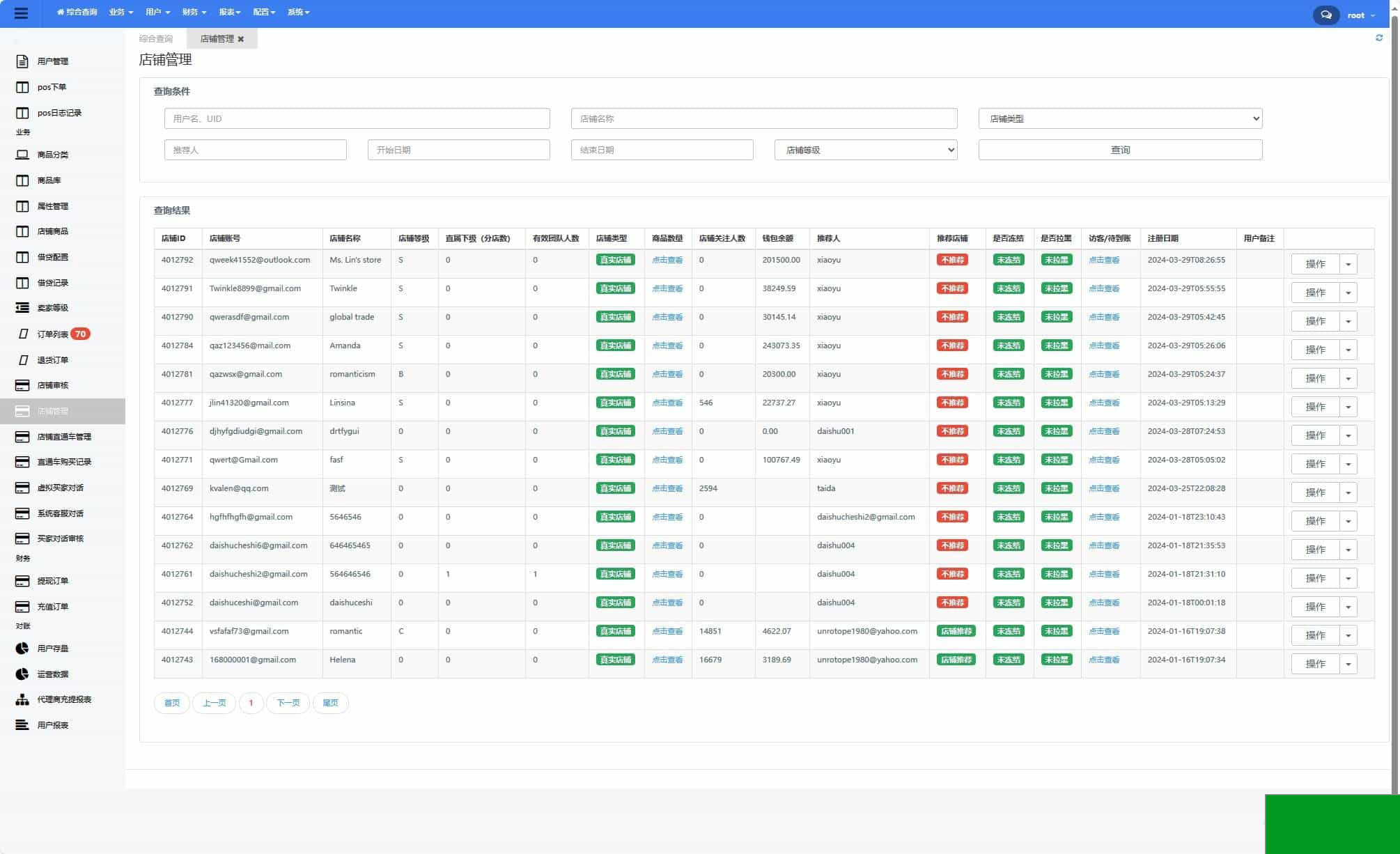This screenshot has height=854, width=1400.
Task: Click the refresh icon at top right
Action: pyautogui.click(x=1379, y=38)
